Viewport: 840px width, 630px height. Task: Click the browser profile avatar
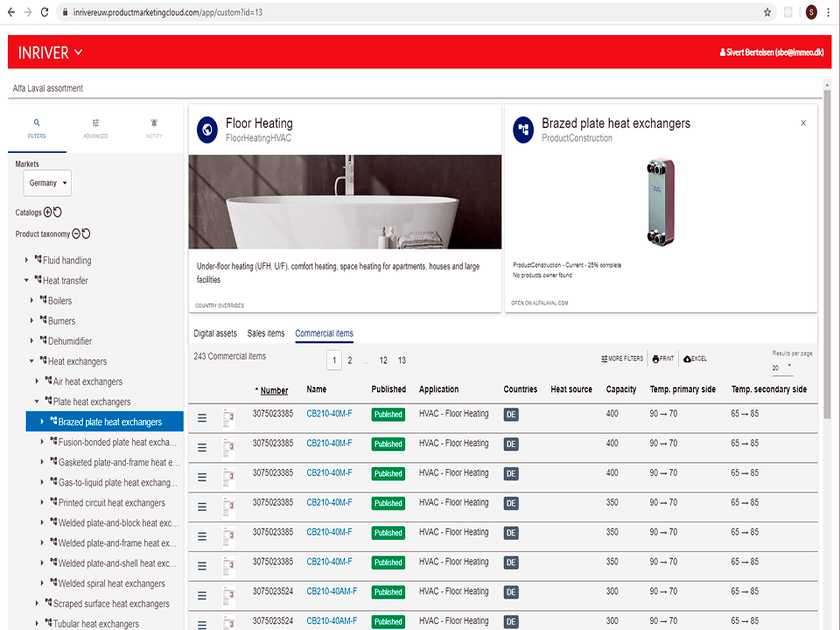[811, 12]
